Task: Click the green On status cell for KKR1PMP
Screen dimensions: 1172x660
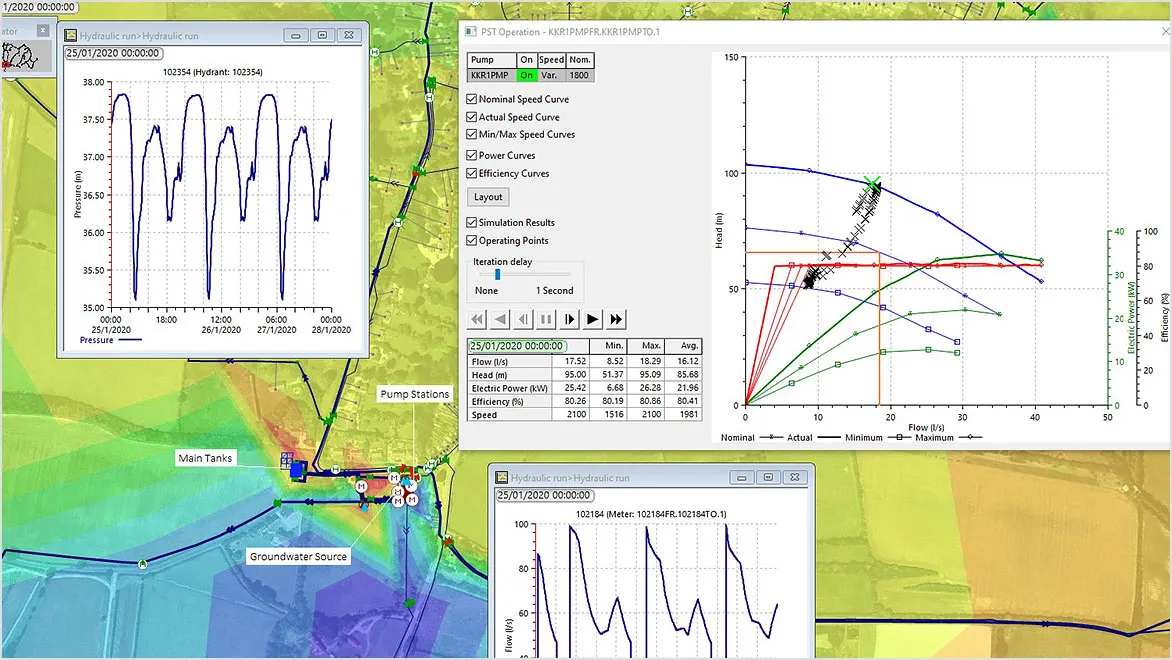Action: tap(527, 75)
